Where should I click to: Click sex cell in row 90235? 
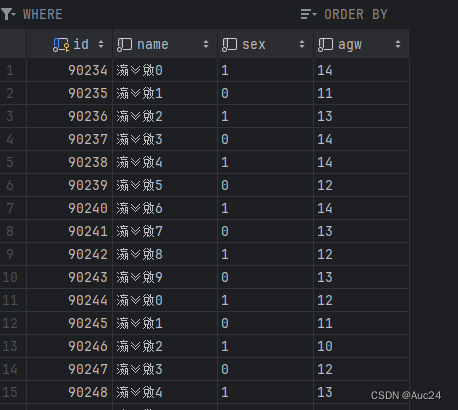click(x=265, y=93)
